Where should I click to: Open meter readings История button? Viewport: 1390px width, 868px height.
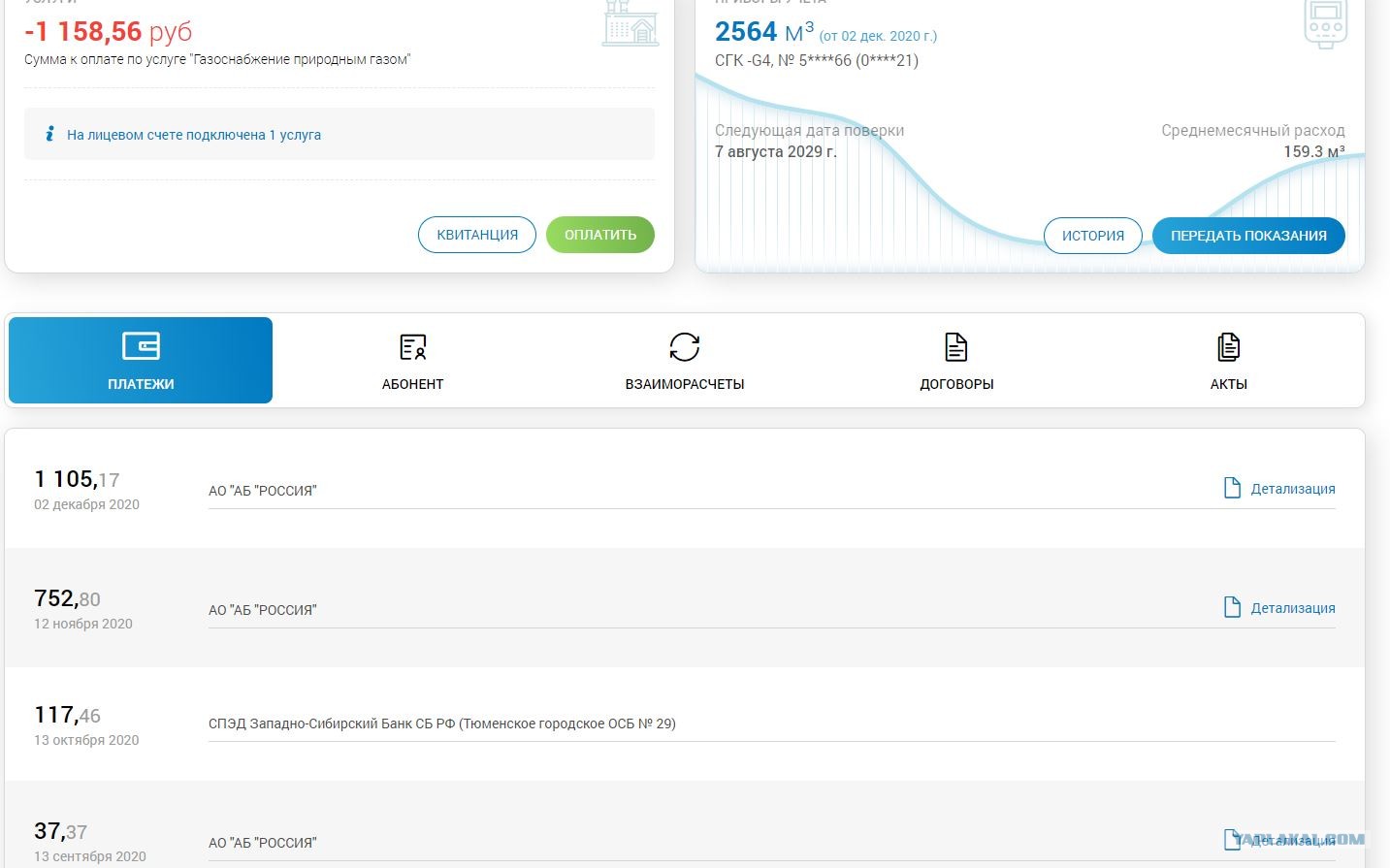point(1093,236)
